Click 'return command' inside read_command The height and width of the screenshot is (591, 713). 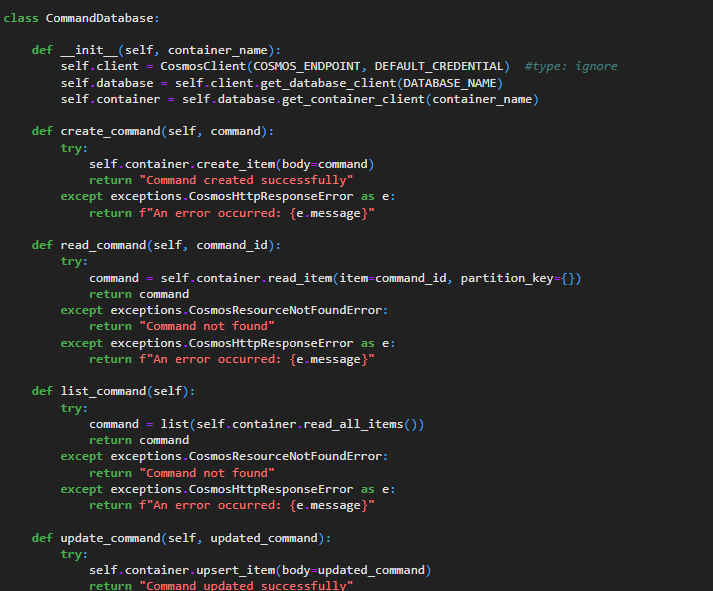pyautogui.click(x=139, y=295)
